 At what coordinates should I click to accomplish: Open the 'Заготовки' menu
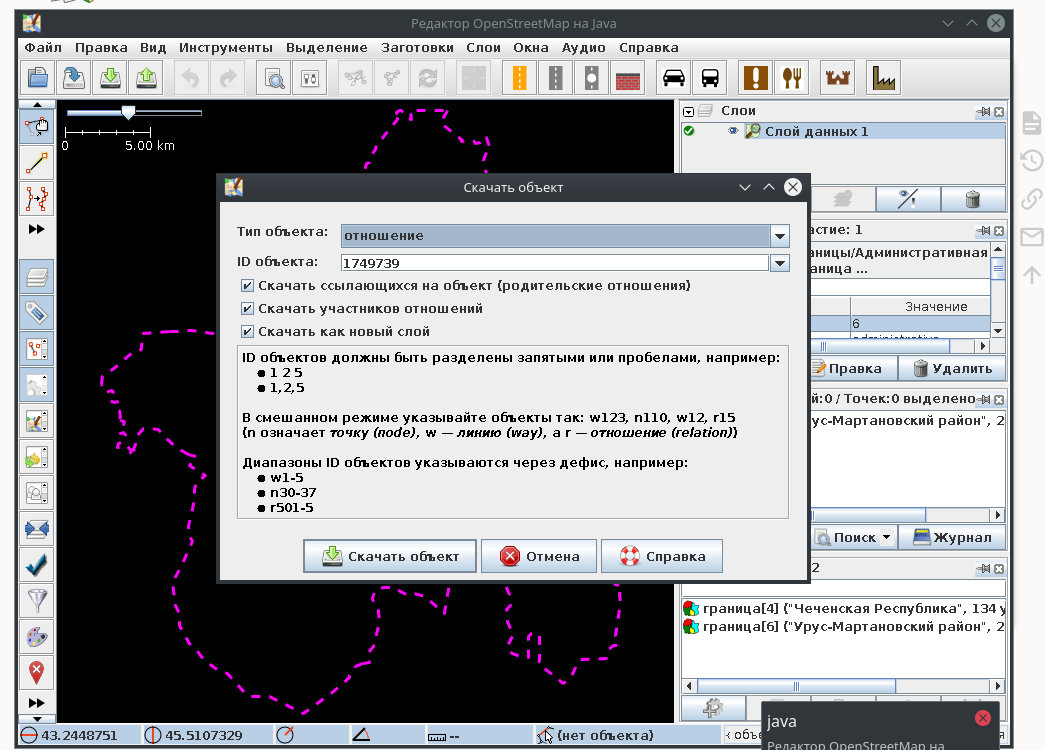(x=417, y=47)
